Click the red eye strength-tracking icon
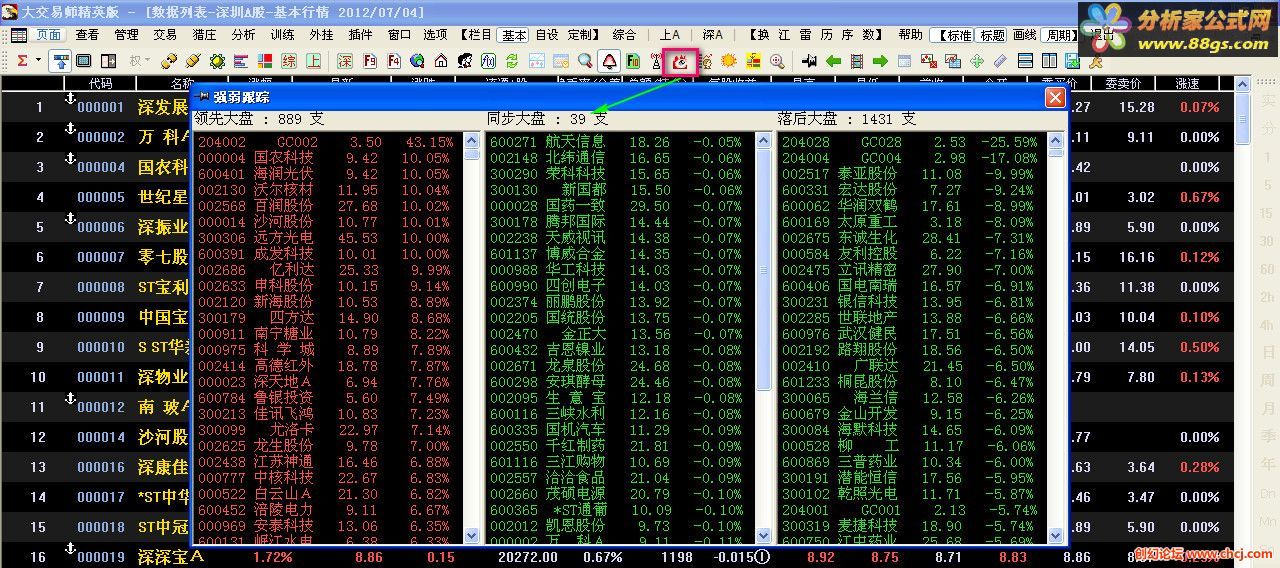This screenshot has height=568, width=1280. (682, 61)
